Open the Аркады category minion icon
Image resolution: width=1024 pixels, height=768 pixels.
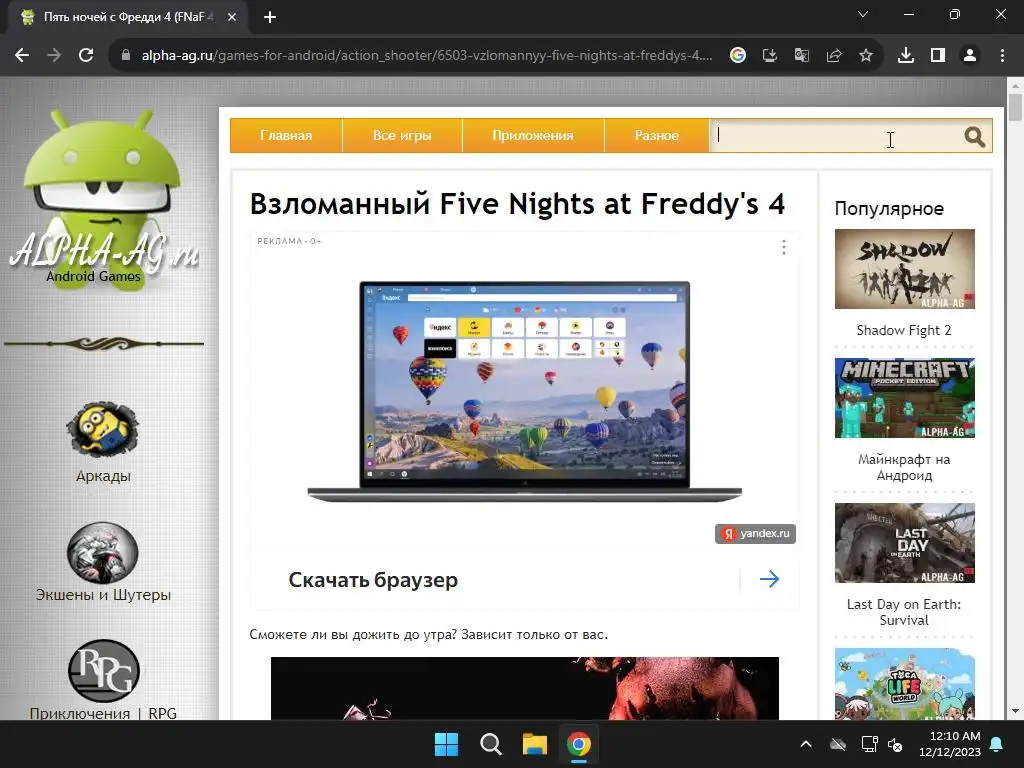103,429
